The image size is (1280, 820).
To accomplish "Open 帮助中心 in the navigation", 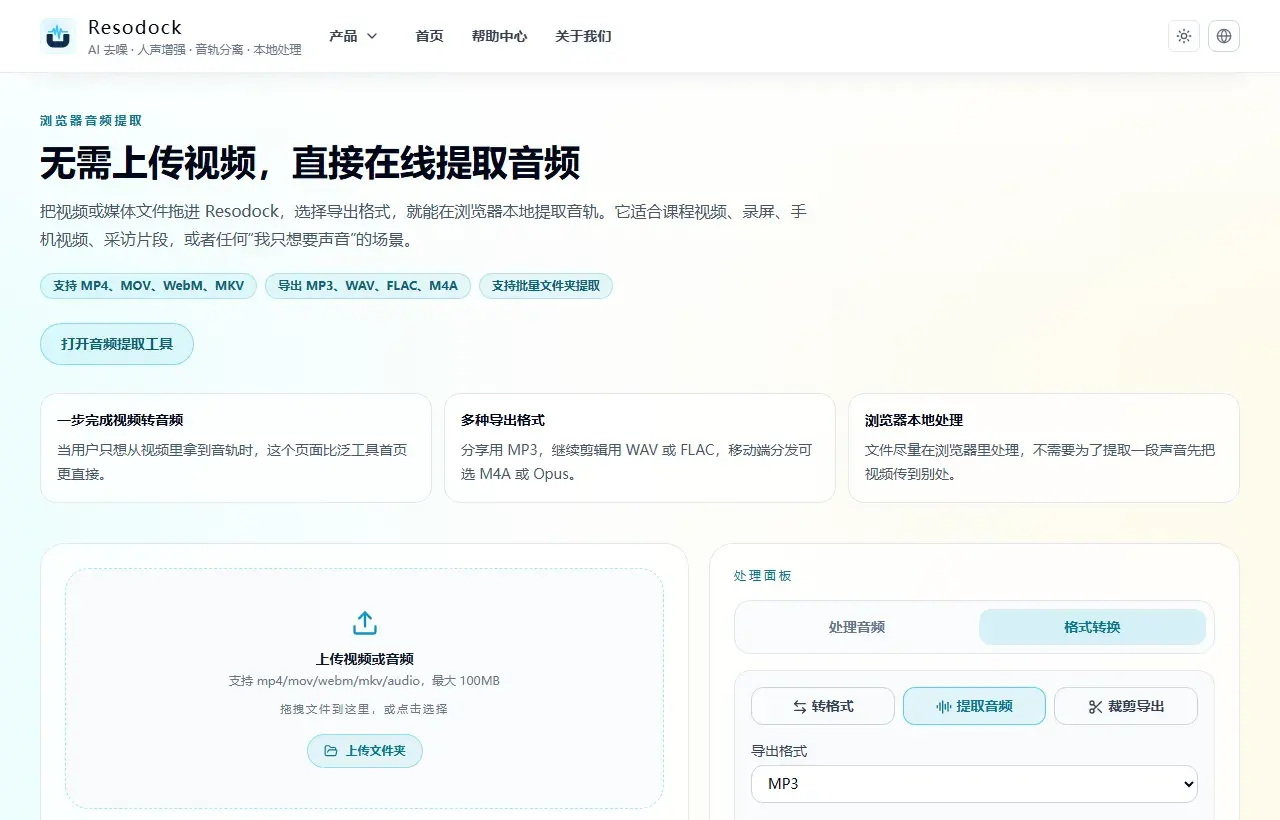I will [499, 36].
